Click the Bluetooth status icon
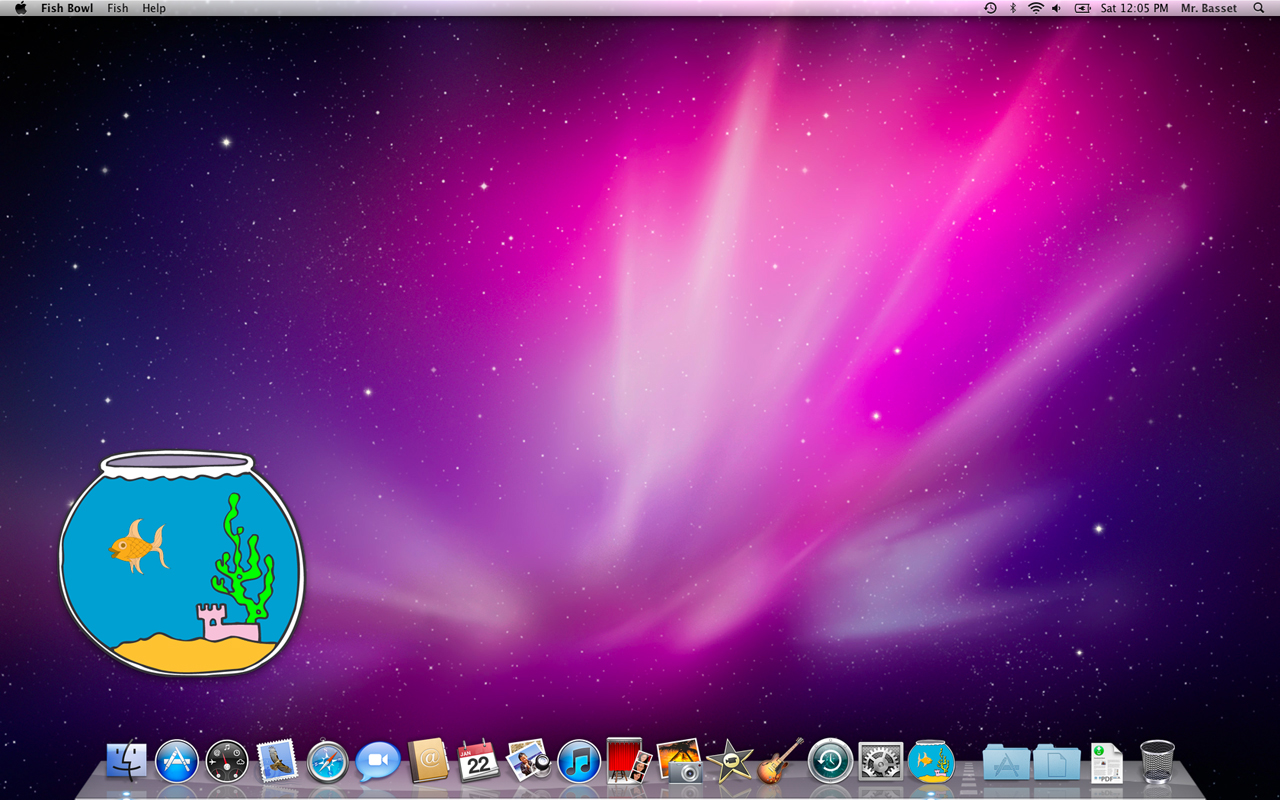Screen dimensions: 1280x800 1012,8
